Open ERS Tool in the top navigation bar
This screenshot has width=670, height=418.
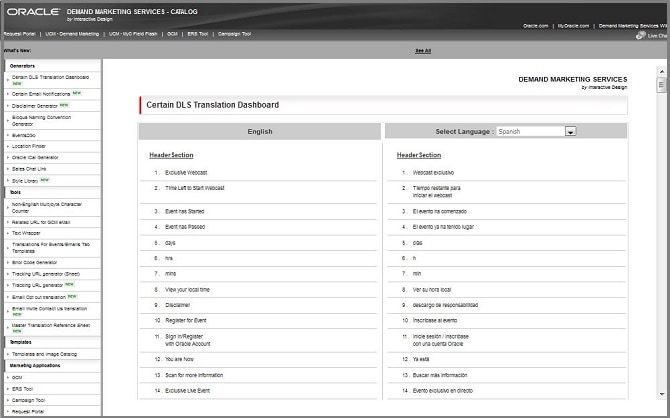197,34
